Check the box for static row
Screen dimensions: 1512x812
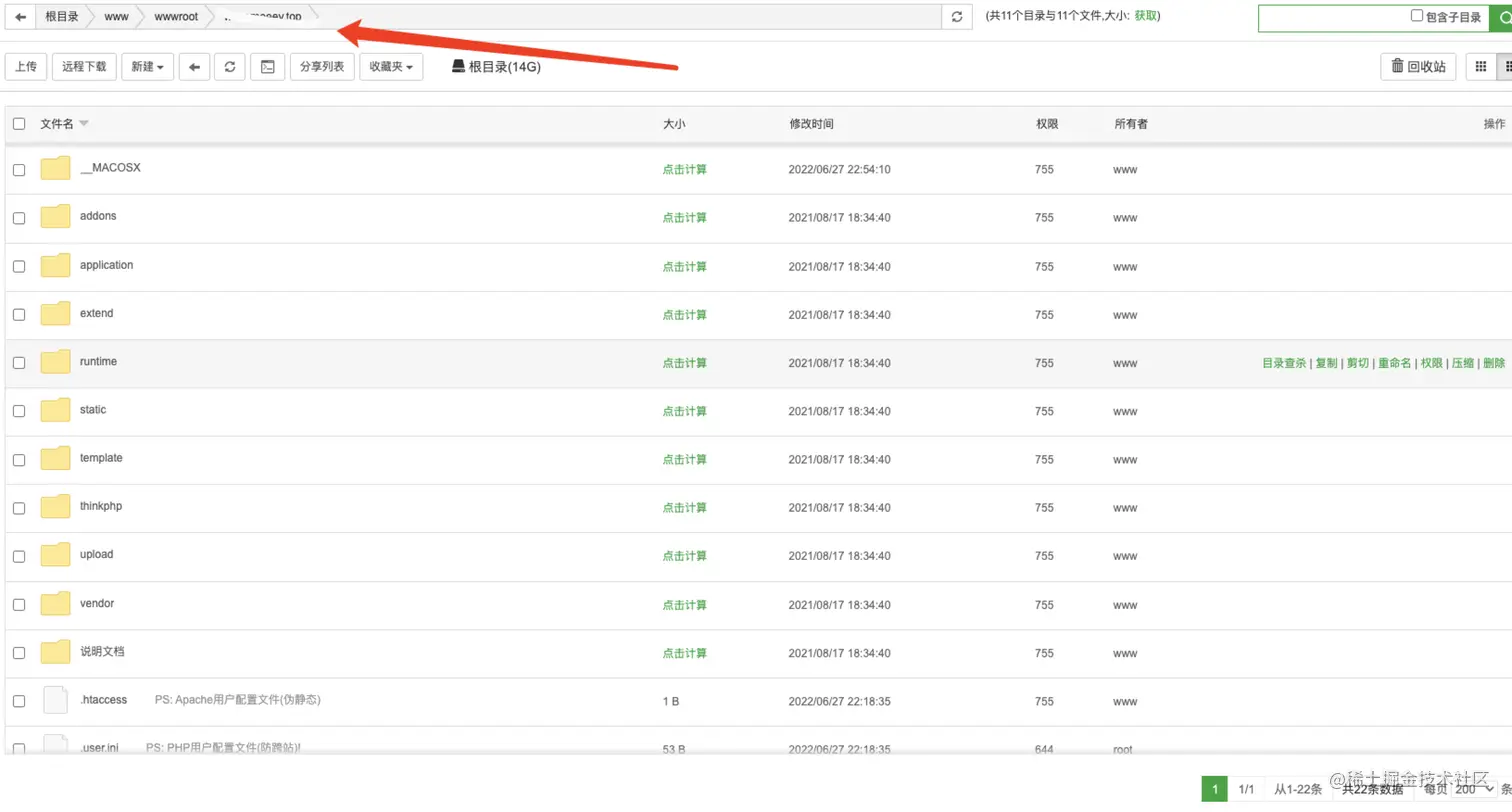coord(19,411)
